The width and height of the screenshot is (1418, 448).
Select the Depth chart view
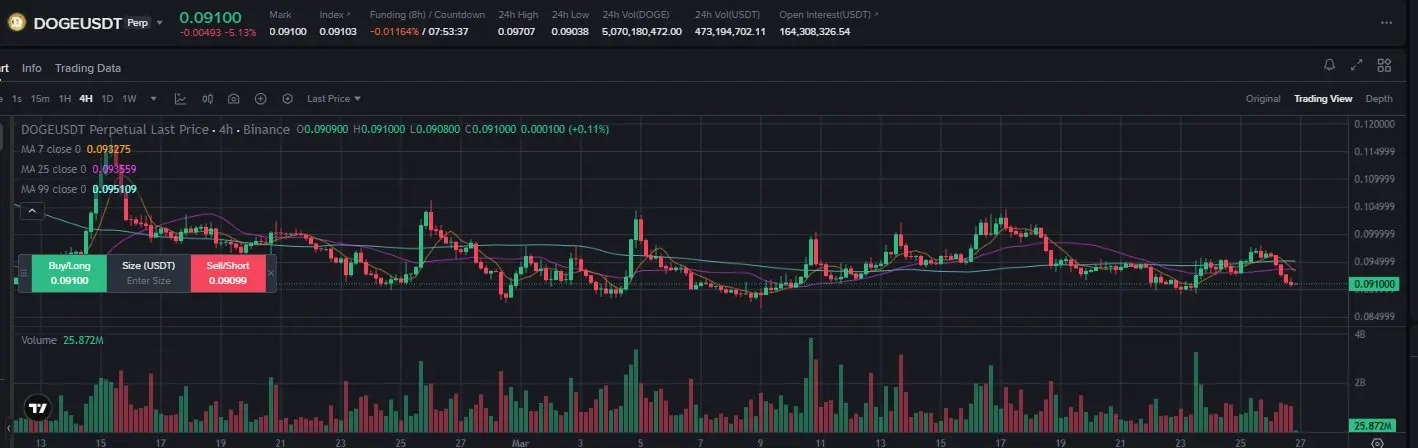pos(1379,99)
